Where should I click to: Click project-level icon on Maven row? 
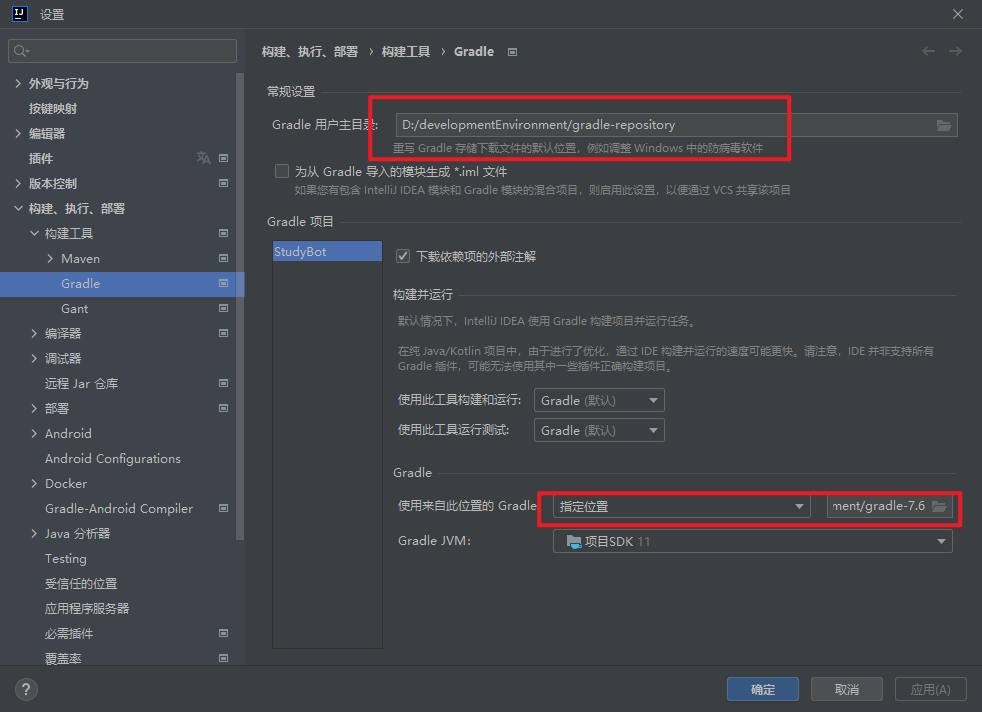pyautogui.click(x=223, y=259)
